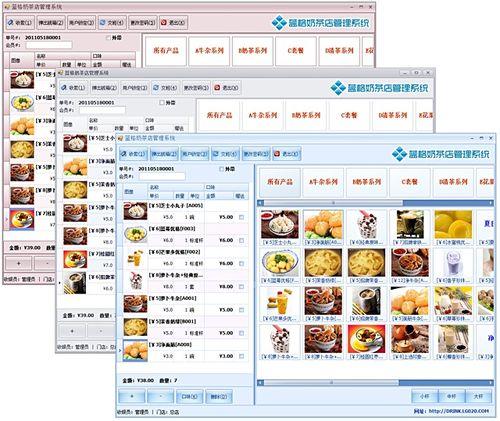Image resolution: width=500 pixels, height=421 pixels.
Task: Switch to 所有产品 category in front window
Action: [280, 182]
